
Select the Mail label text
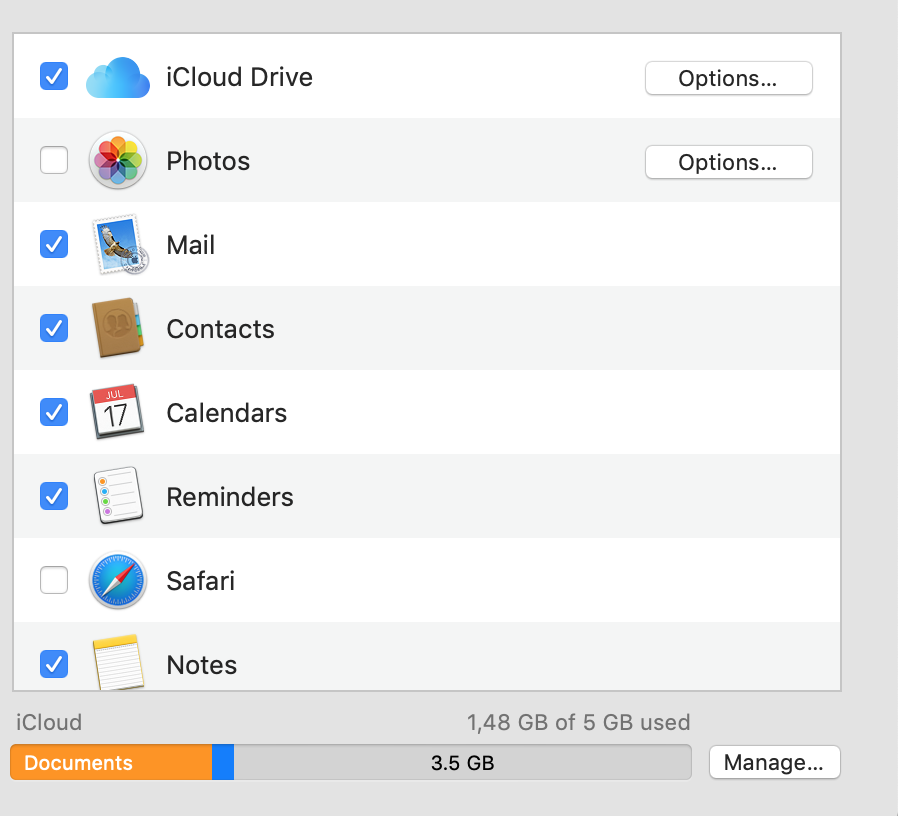(191, 245)
